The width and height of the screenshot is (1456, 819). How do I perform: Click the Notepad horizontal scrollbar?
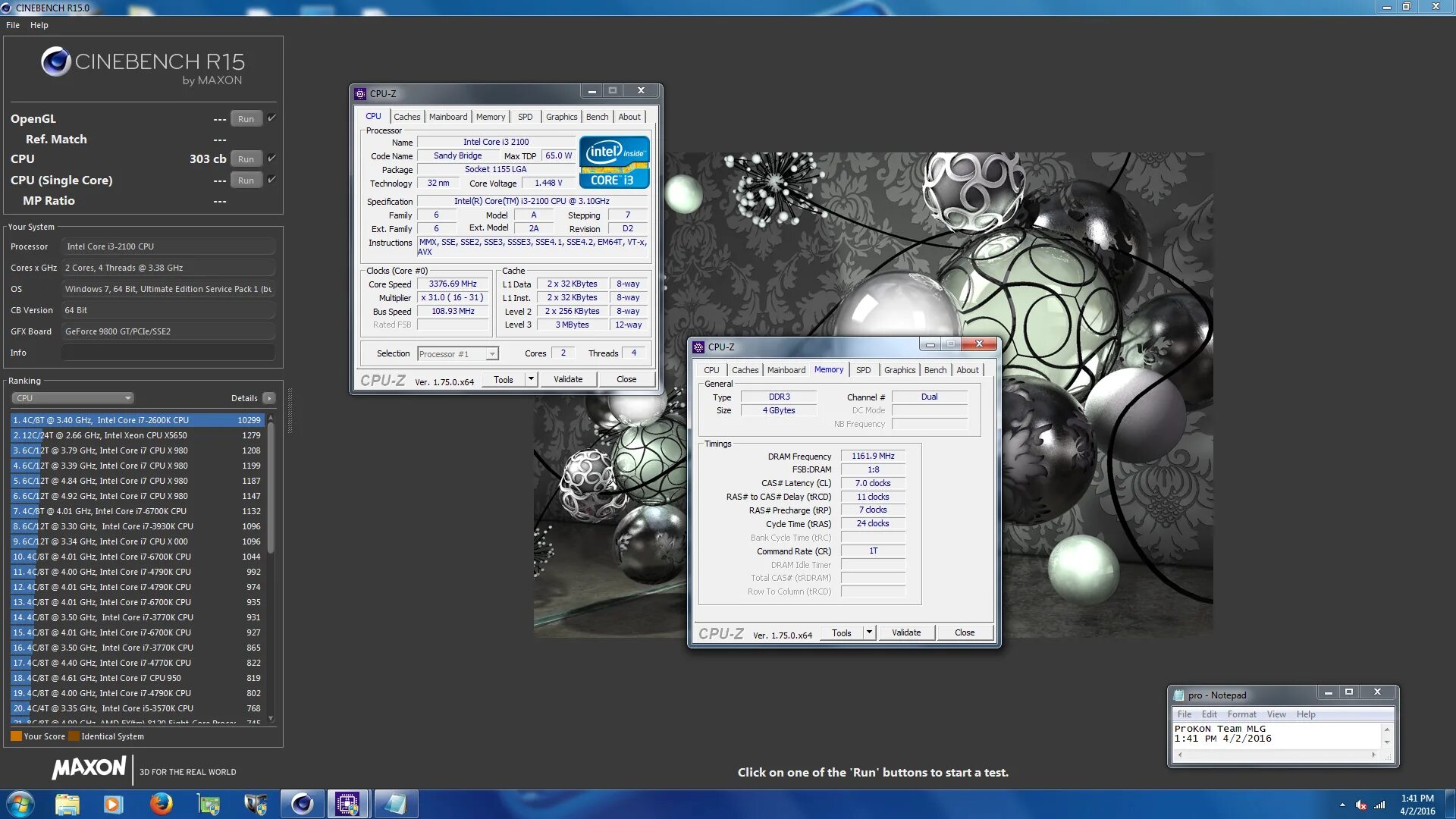coord(1278,755)
